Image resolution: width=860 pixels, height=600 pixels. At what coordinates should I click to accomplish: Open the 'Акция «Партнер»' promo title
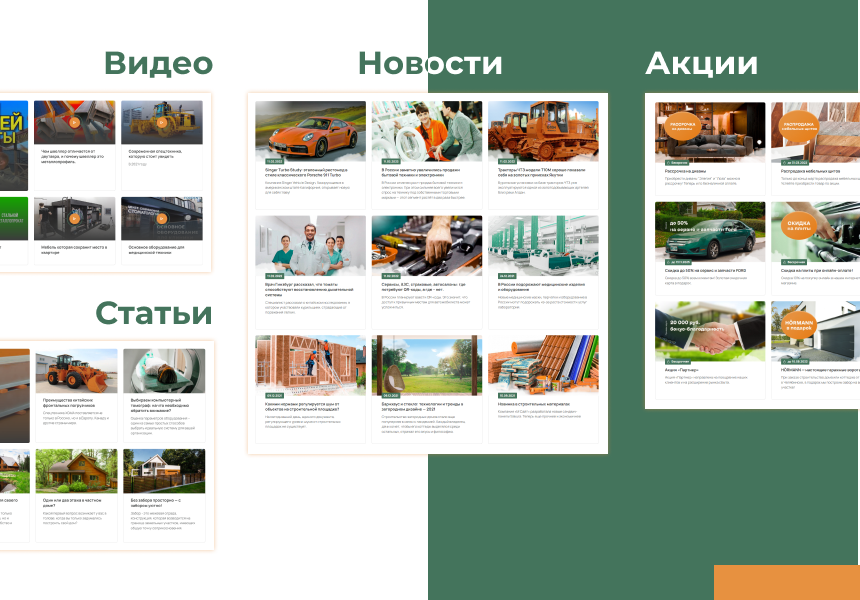tap(677, 370)
